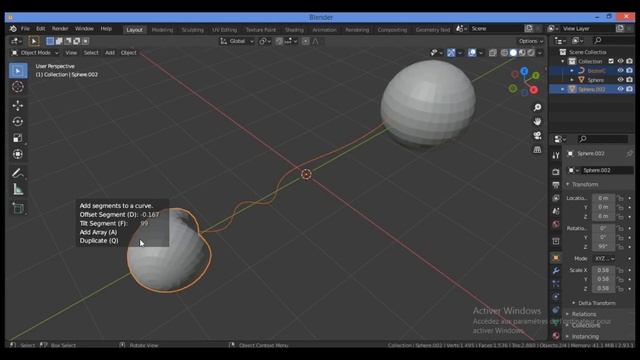
Task: Open Global transform orientation dropdown
Action: click(237, 41)
